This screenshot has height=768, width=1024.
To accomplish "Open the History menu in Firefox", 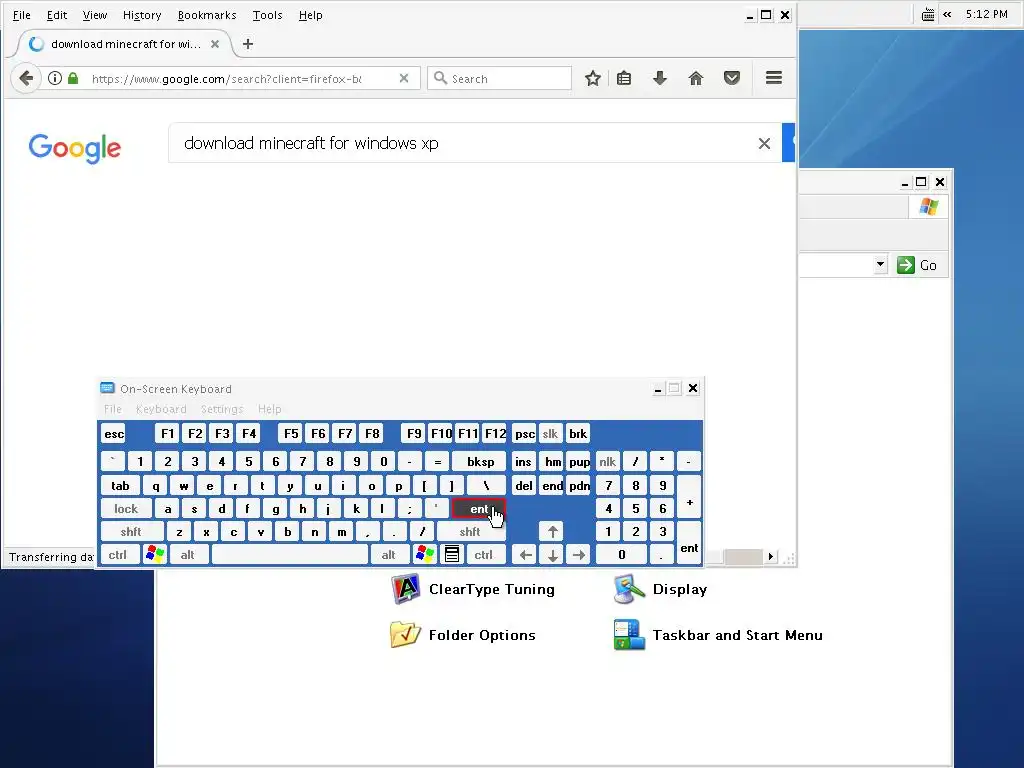I will [x=142, y=15].
